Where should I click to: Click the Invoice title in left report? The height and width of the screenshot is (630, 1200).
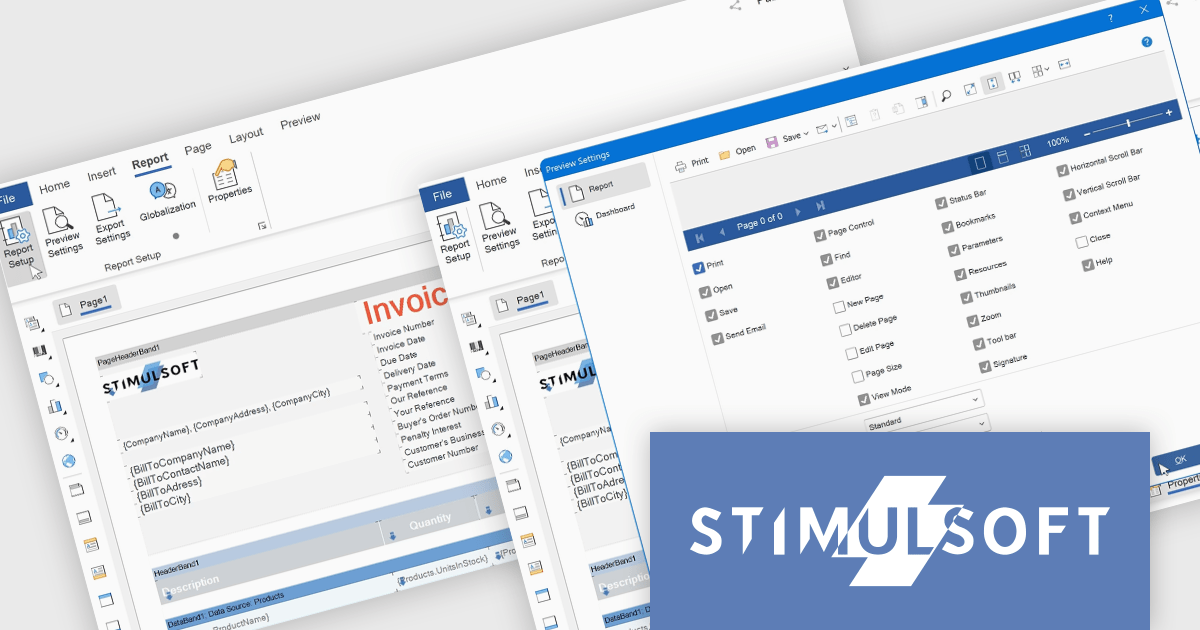coord(406,302)
